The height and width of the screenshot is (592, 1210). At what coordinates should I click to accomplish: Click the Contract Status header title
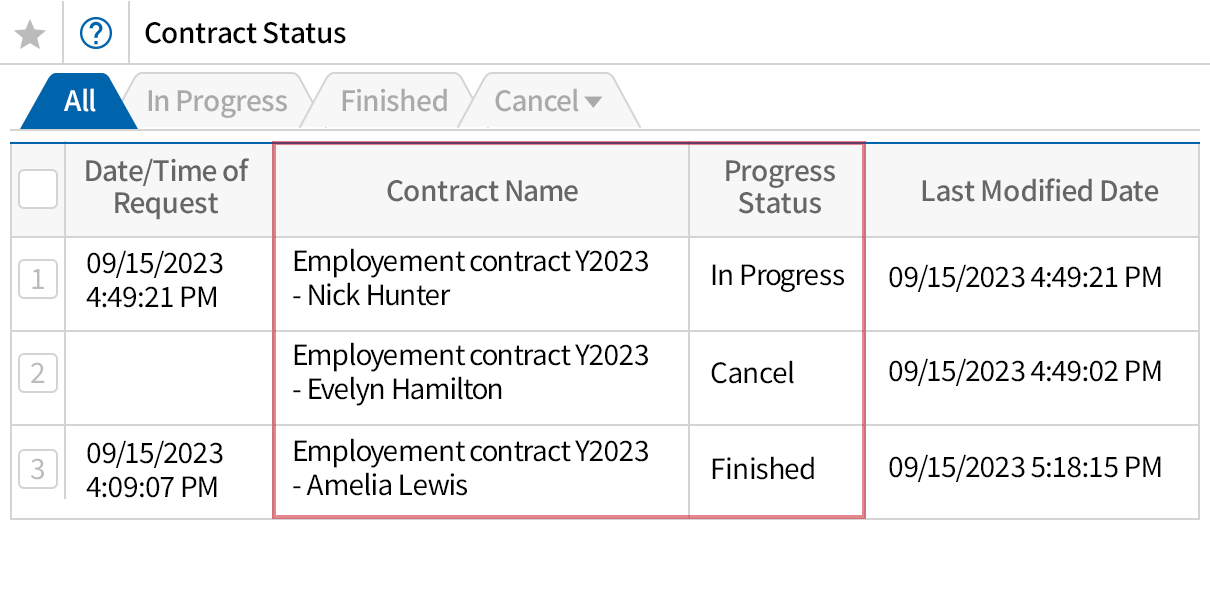click(244, 33)
